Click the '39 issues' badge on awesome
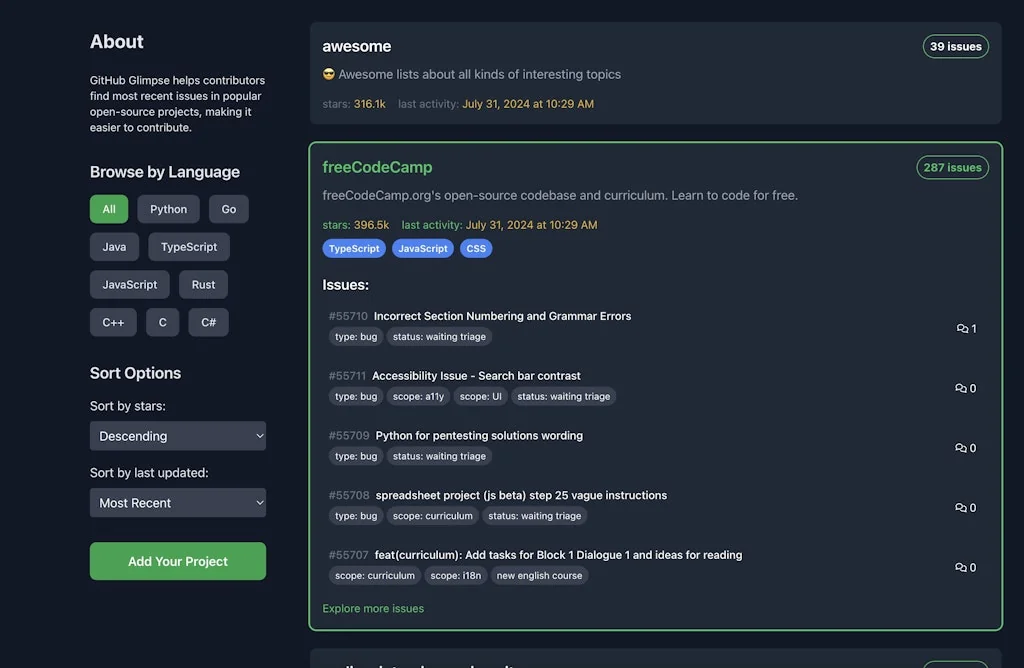The image size is (1024, 668). pos(955,46)
